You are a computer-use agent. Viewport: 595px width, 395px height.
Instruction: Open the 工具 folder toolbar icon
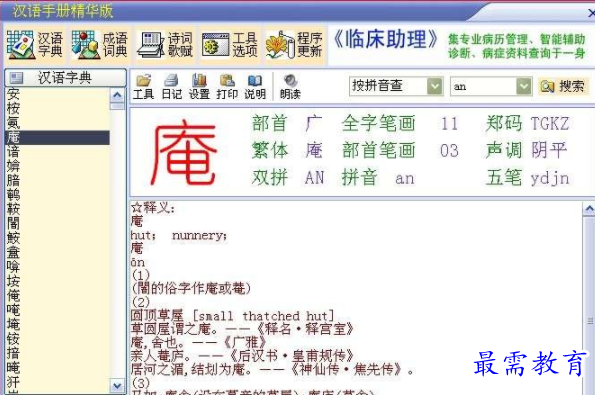[x=143, y=87]
